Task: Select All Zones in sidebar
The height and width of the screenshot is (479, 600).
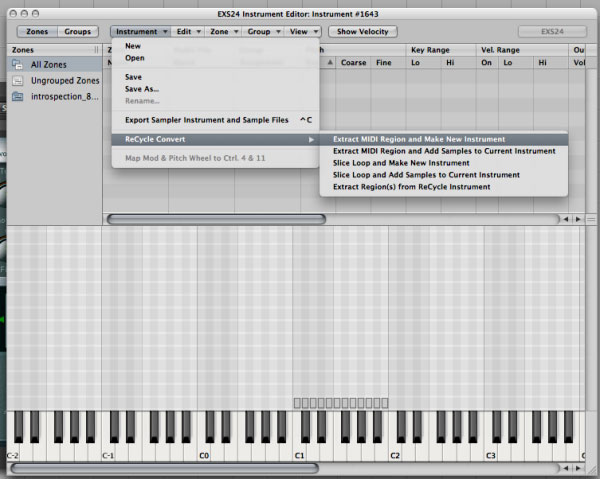Action: (x=55, y=64)
